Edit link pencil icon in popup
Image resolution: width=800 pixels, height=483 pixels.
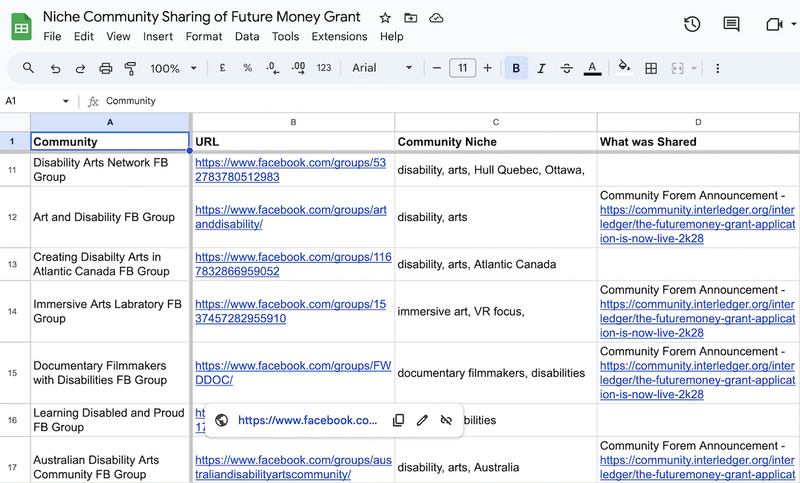point(422,420)
